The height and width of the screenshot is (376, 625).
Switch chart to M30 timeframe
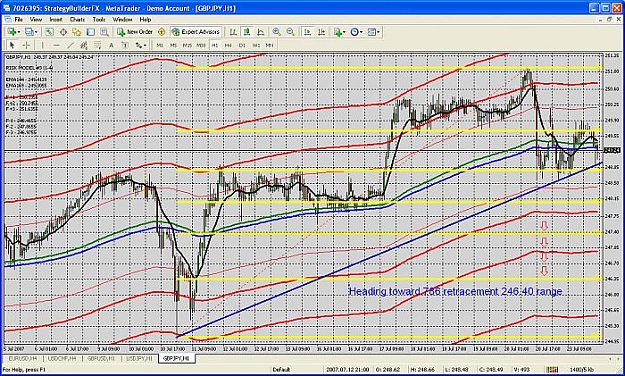(x=201, y=45)
